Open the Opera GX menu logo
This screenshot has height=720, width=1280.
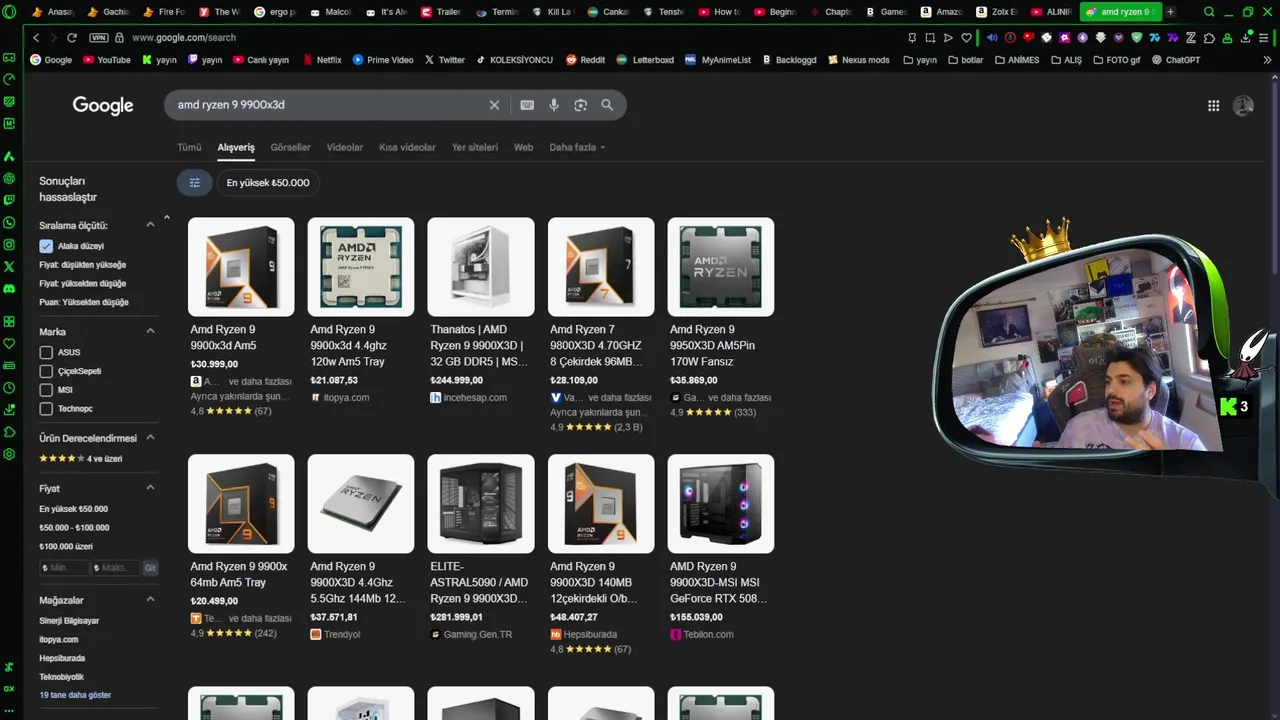point(10,12)
